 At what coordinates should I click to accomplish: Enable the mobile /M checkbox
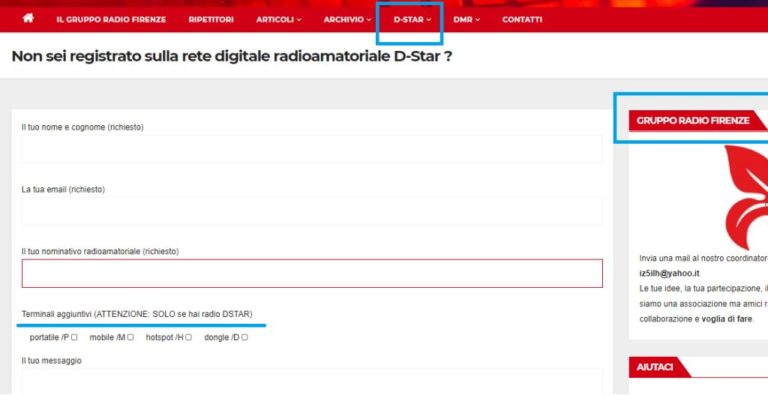point(130,338)
